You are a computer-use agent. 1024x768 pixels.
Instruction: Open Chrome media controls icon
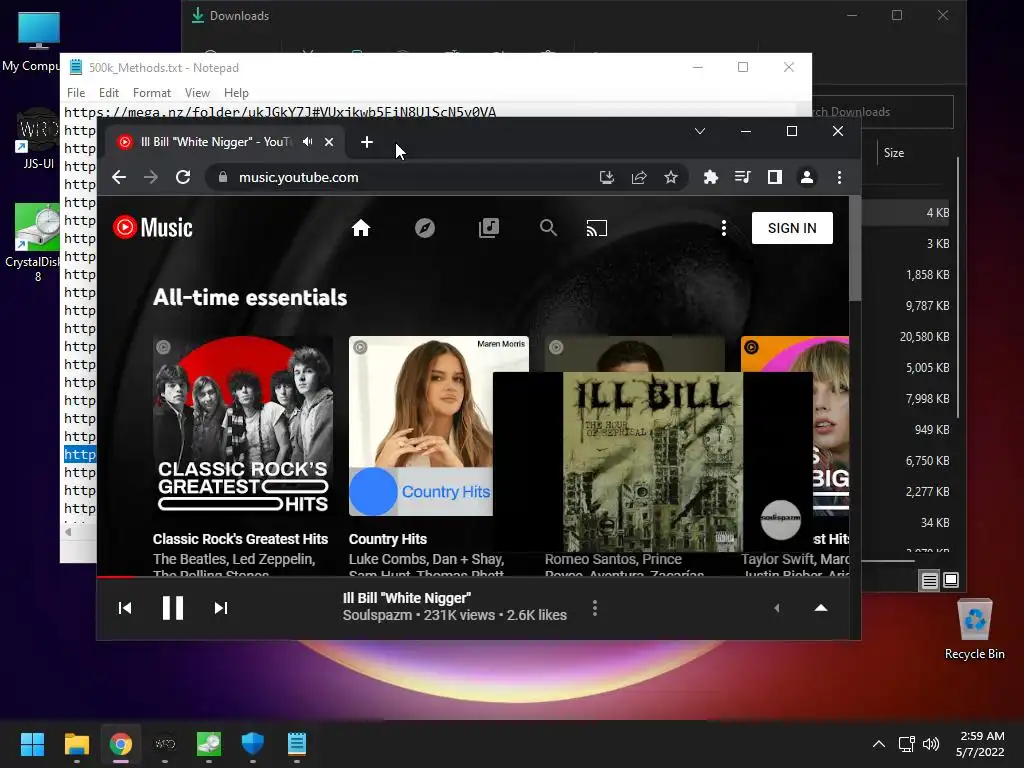(743, 177)
